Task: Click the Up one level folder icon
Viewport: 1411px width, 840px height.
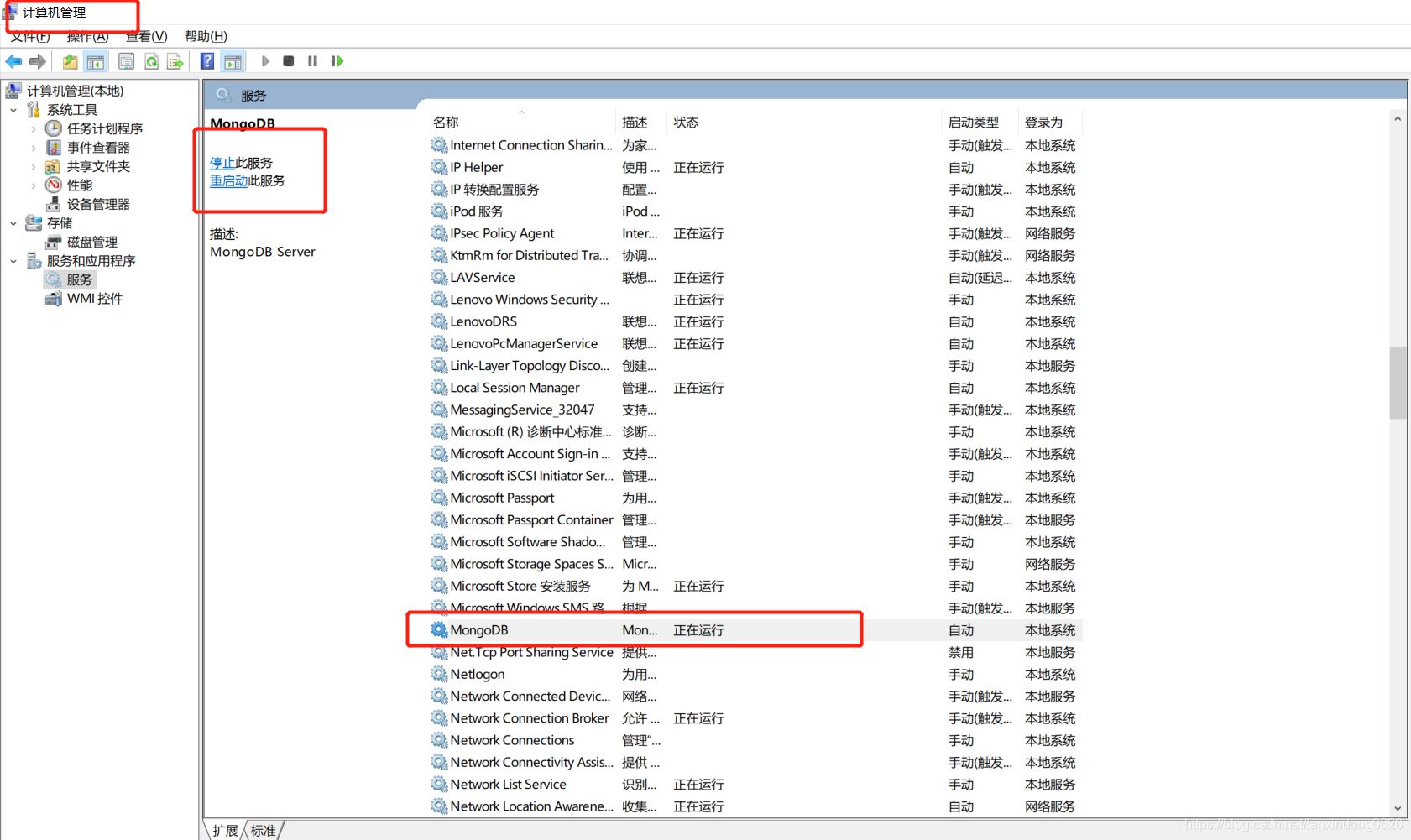Action: click(x=71, y=61)
